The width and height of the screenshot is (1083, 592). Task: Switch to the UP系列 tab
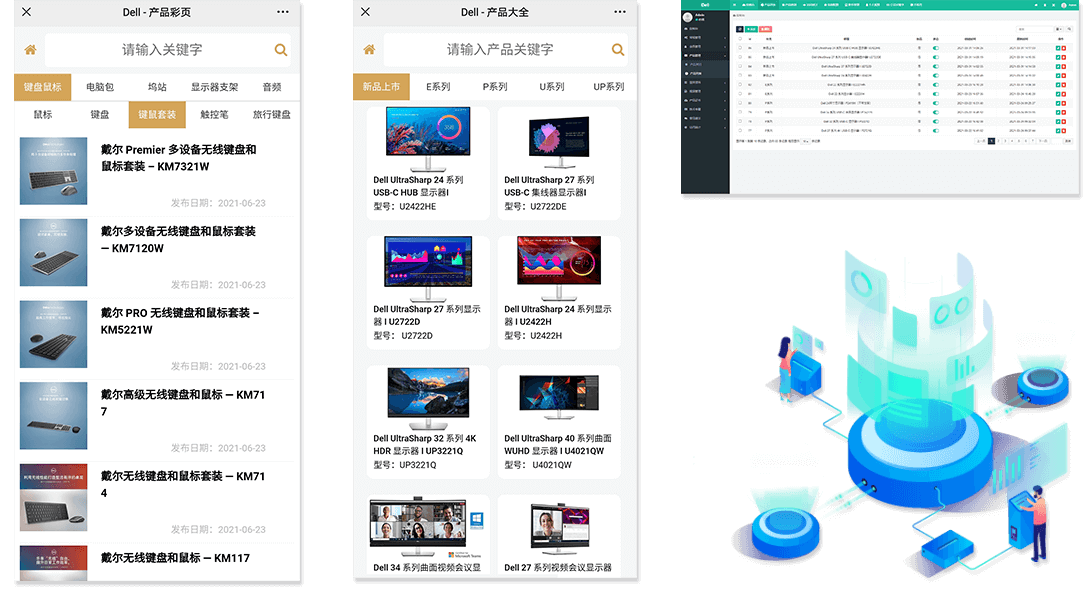[608, 87]
